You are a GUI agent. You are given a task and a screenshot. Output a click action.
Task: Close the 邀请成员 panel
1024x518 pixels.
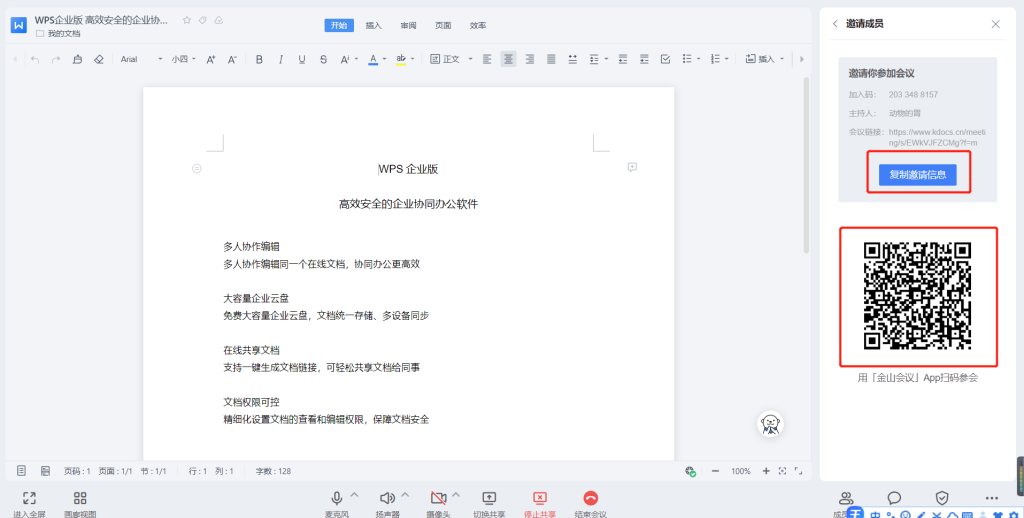(995, 24)
